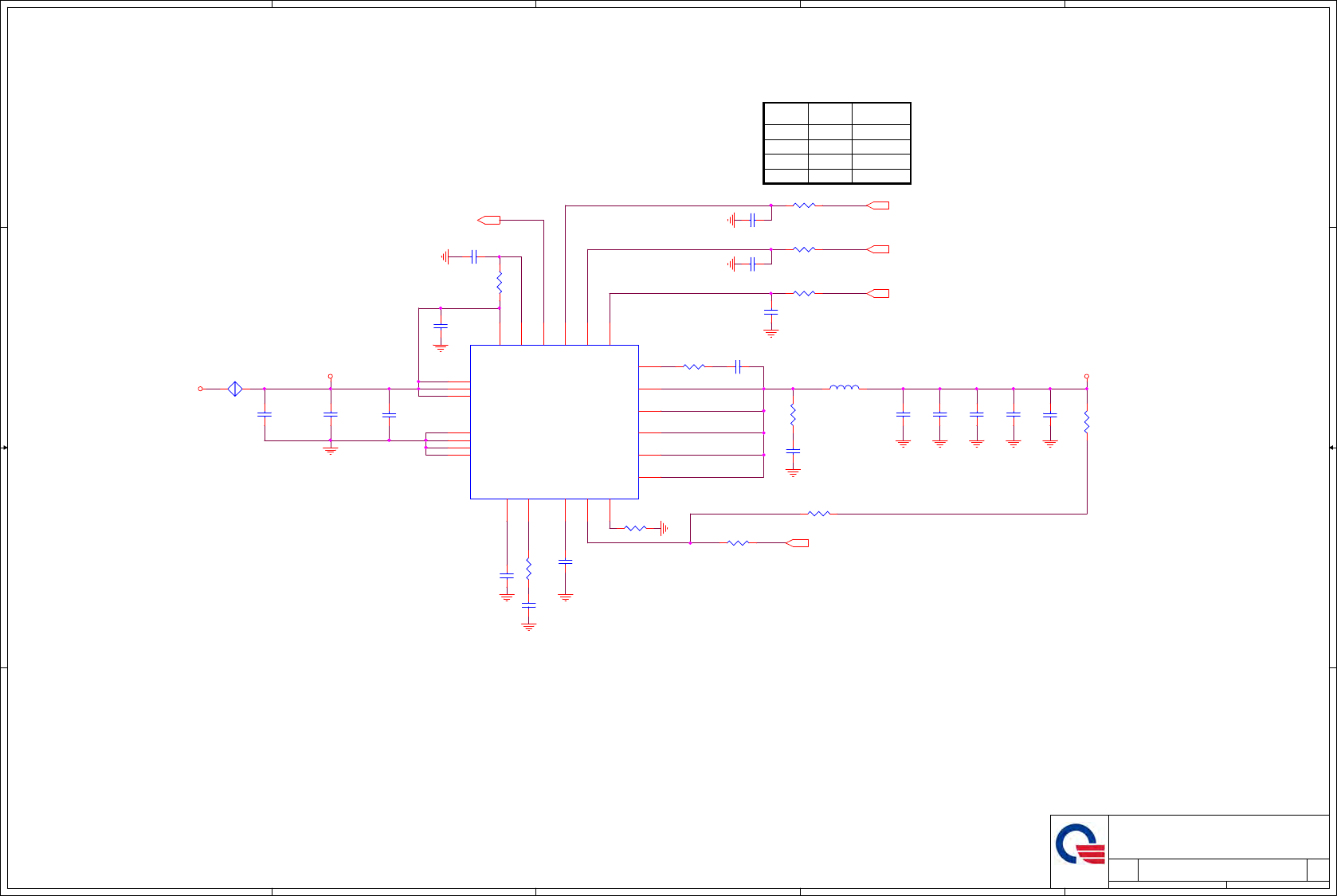1337x896 pixels.
Task: Click the resistor on the long feedback line
Action: click(x=819, y=514)
